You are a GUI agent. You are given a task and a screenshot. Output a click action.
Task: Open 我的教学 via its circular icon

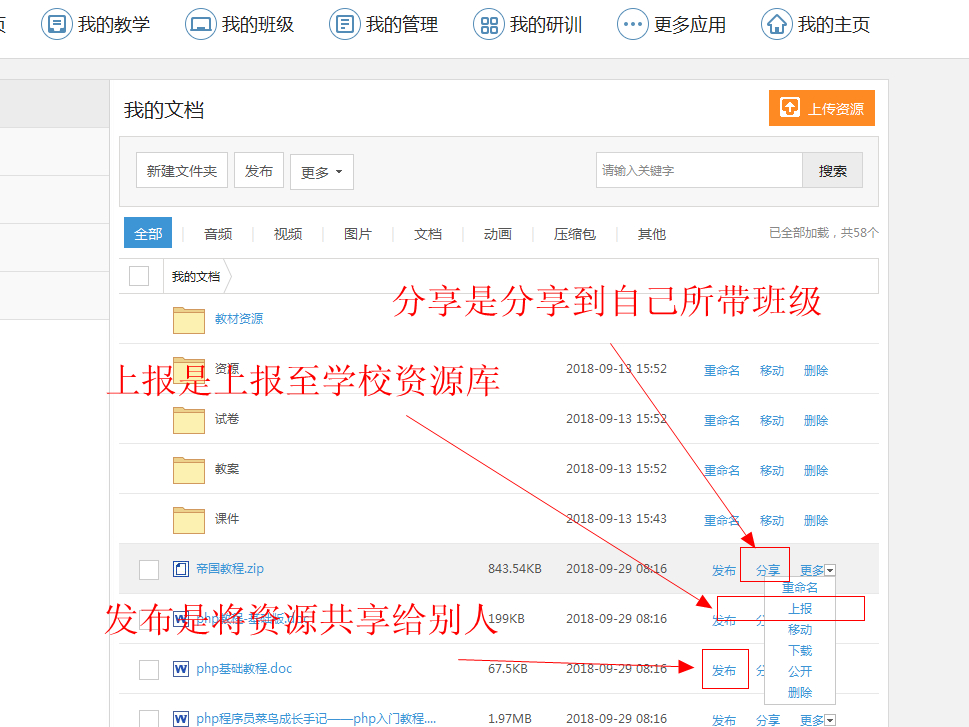point(55,24)
